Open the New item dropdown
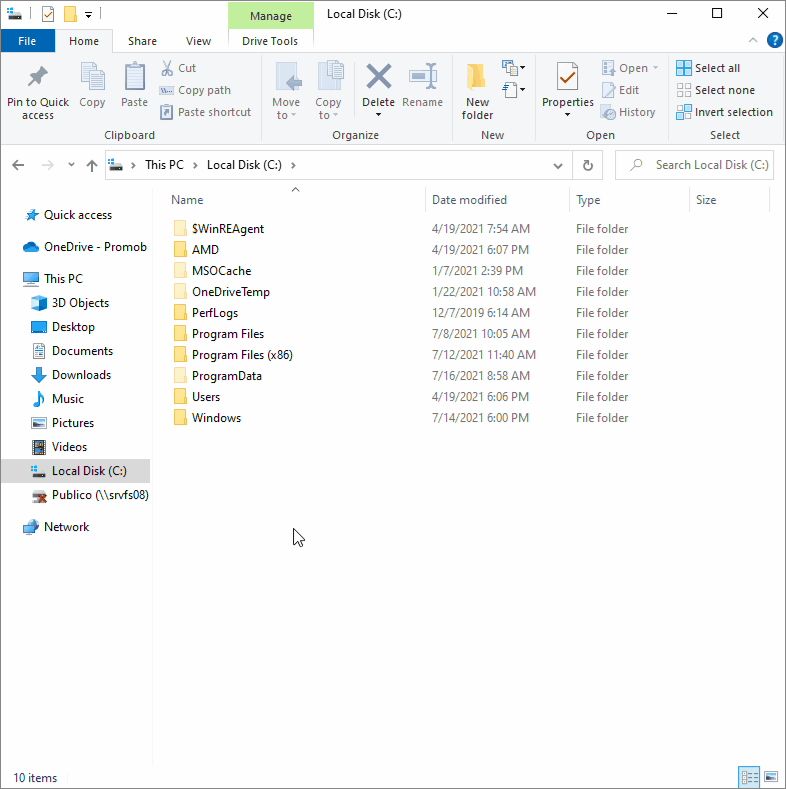Viewport: 786px width, 789px height. pos(513,67)
